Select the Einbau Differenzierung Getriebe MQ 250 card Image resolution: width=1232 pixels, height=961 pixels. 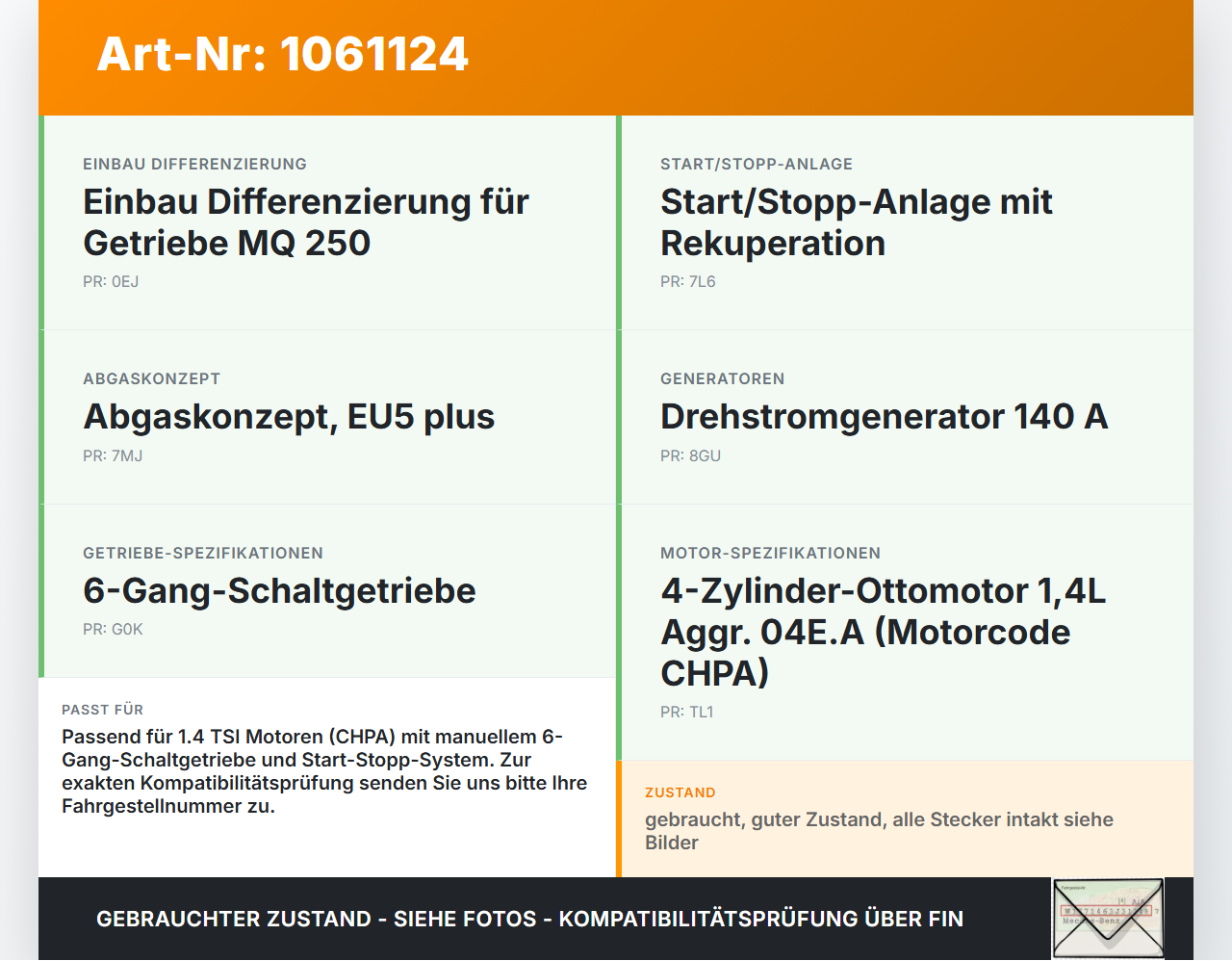pos(327,222)
